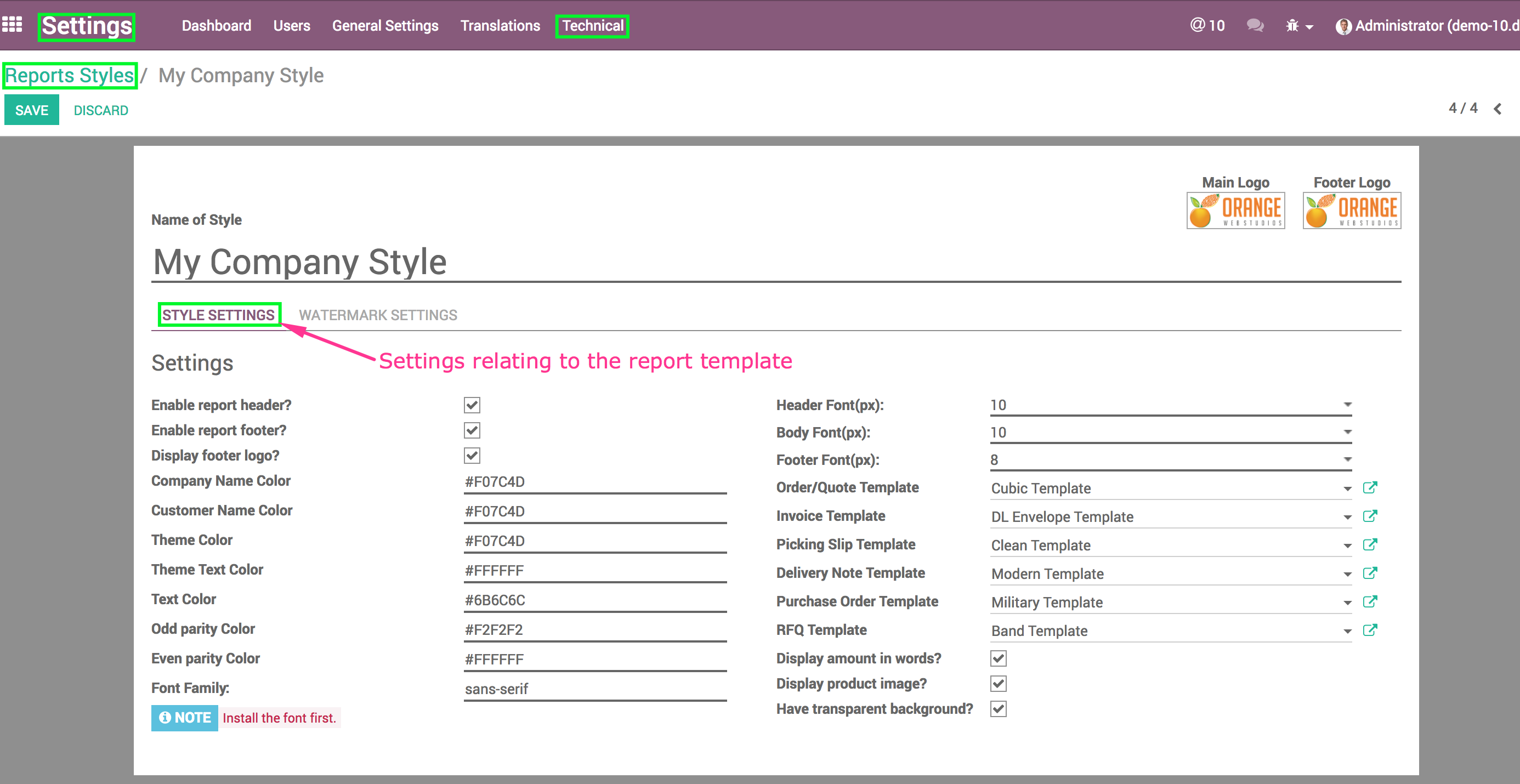
Task: Open the apps grid menu icon
Action: tap(13, 25)
